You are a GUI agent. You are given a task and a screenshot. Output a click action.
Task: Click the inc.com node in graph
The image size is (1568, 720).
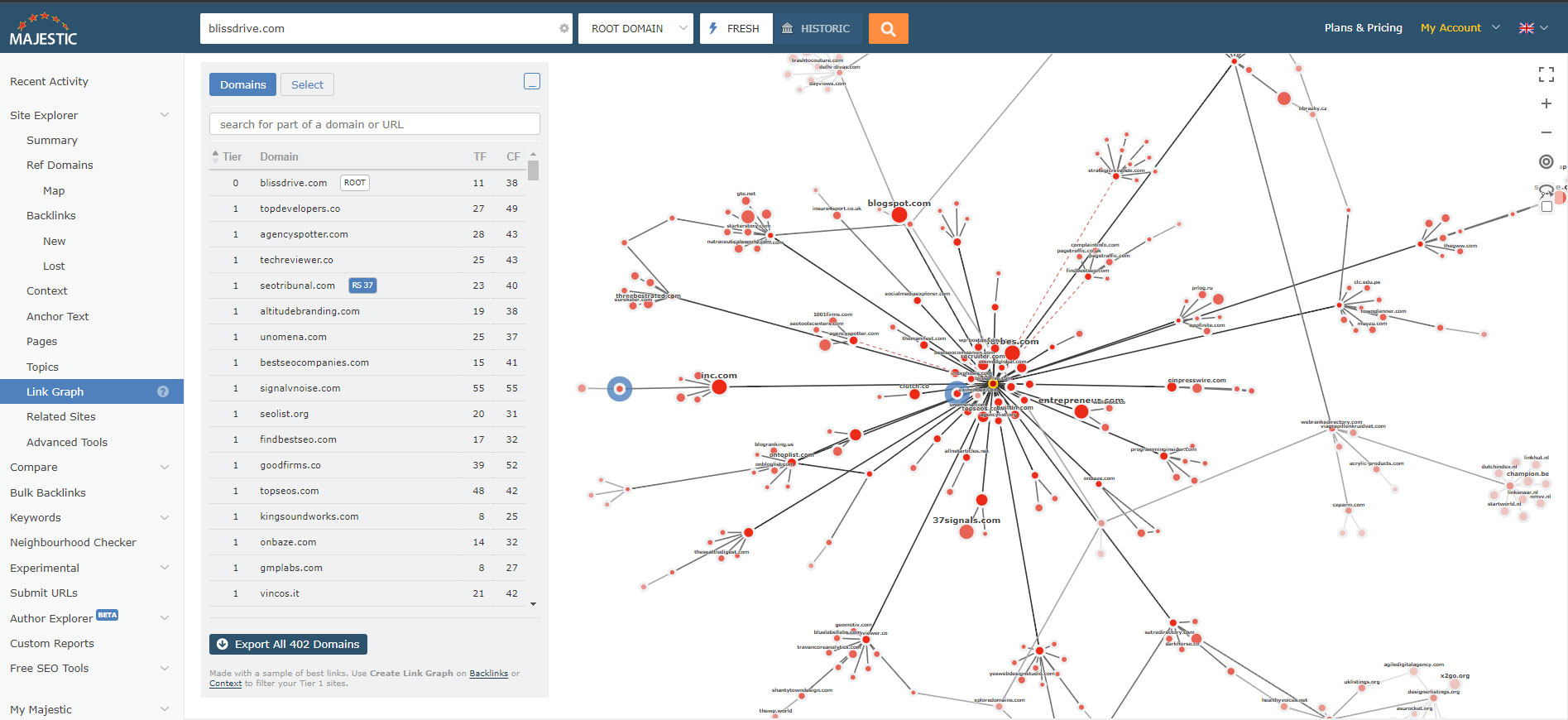click(719, 386)
